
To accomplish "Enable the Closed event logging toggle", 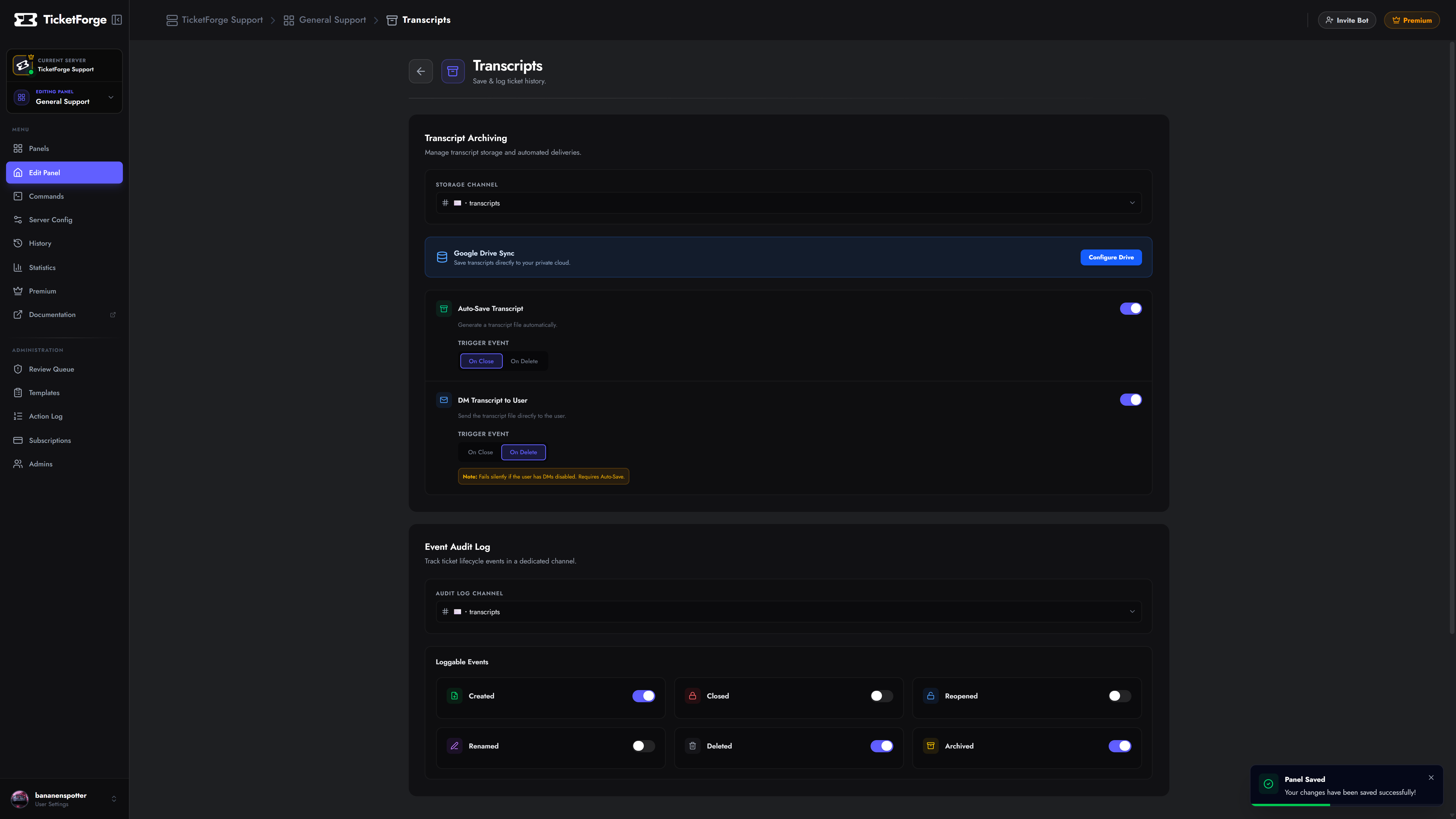I will 881,696.
